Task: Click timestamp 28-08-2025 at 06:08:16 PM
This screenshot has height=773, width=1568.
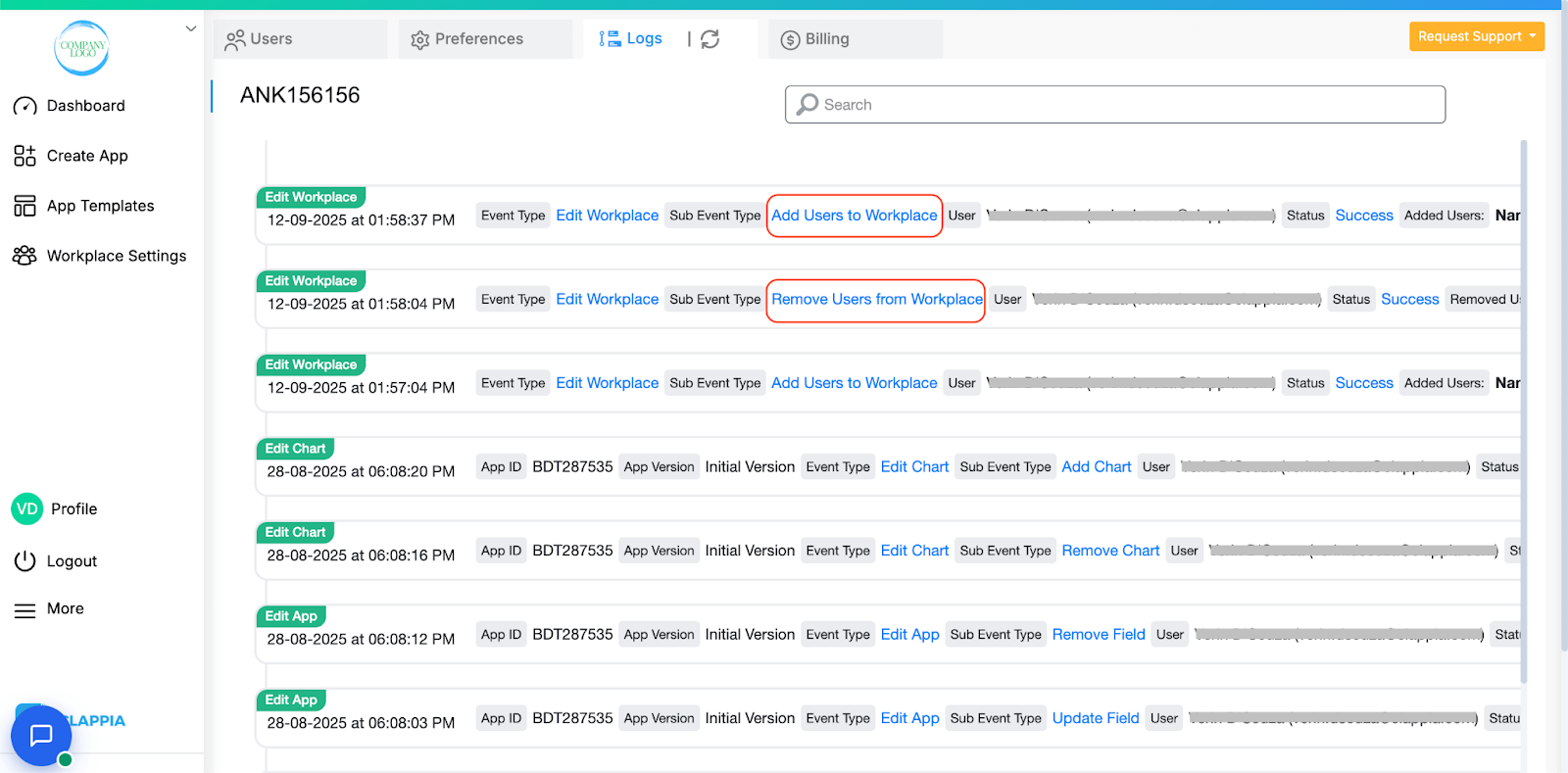Action: tap(361, 556)
